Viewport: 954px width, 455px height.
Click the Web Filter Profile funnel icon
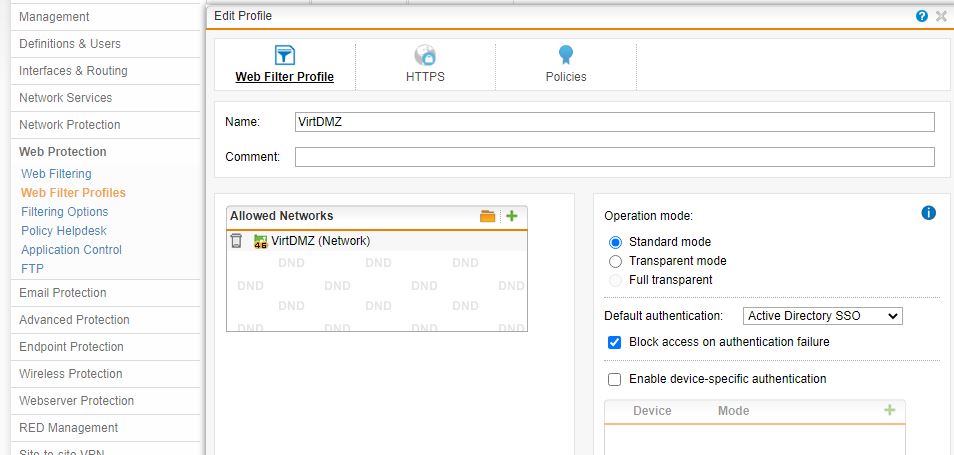pyautogui.click(x=285, y=55)
